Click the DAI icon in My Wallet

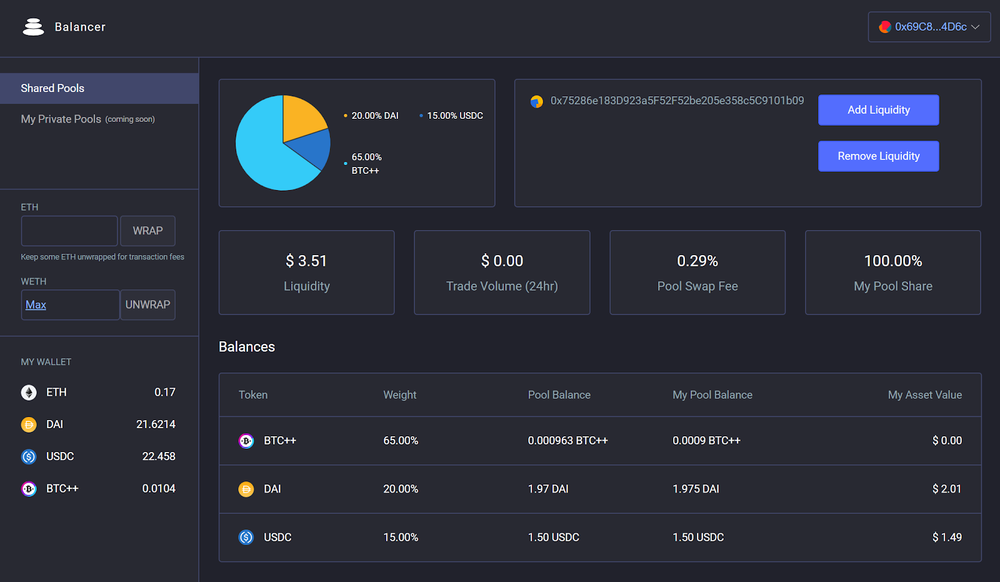[29, 425]
